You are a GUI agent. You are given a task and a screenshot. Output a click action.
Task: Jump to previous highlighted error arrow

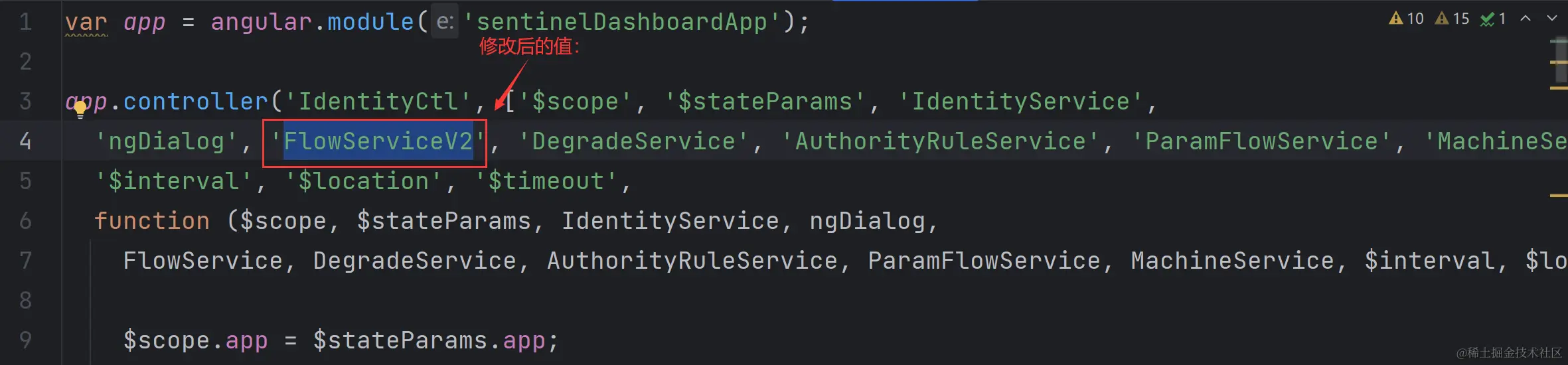(1526, 19)
